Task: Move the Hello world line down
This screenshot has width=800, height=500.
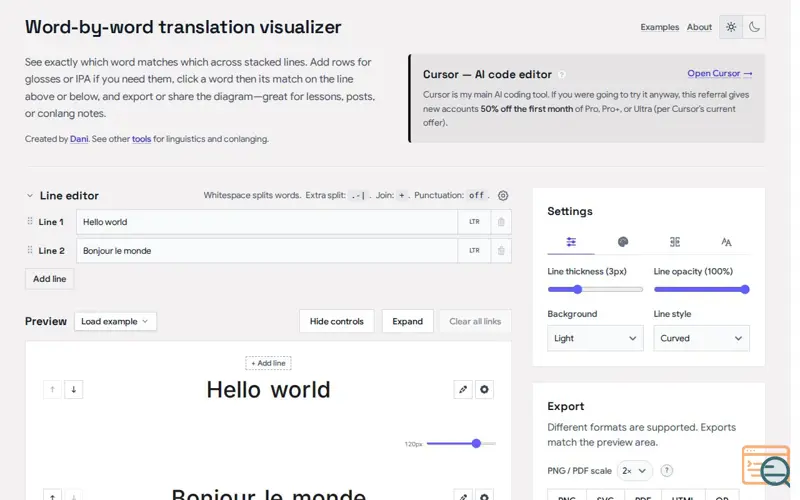Action: tap(73, 390)
